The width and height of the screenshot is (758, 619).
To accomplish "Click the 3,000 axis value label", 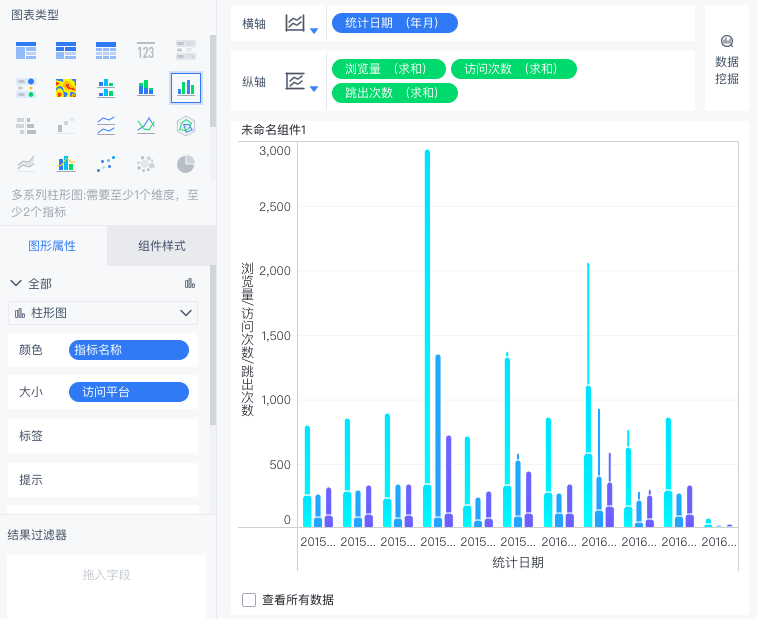I will click(x=275, y=151).
